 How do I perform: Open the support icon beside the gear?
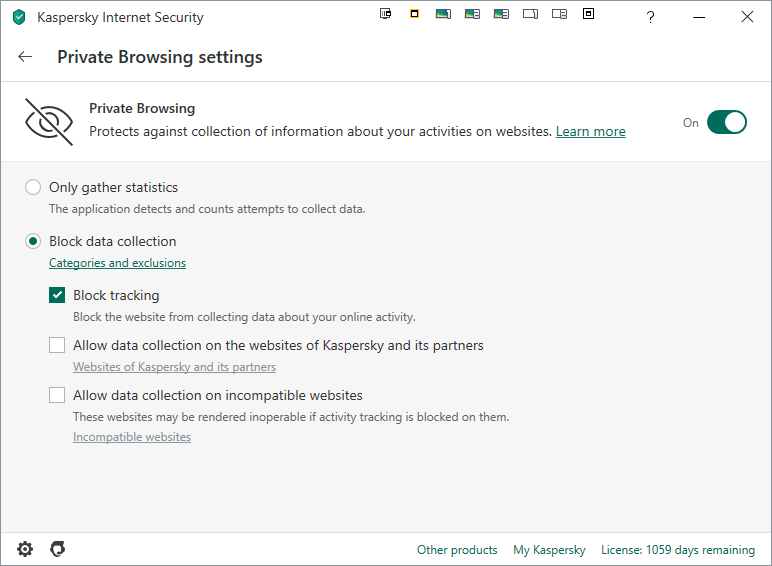pos(58,549)
